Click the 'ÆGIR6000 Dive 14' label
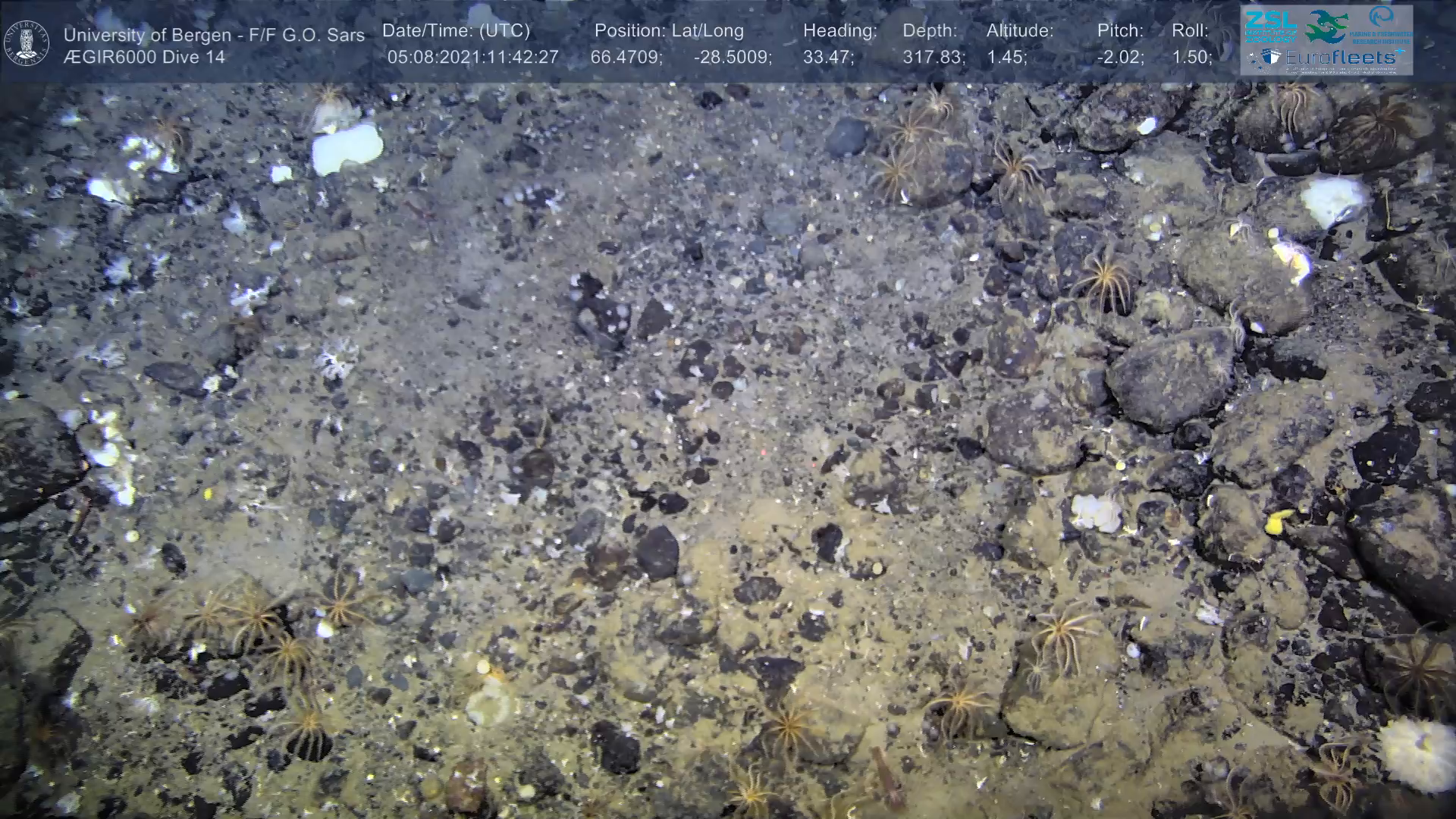 (144, 58)
